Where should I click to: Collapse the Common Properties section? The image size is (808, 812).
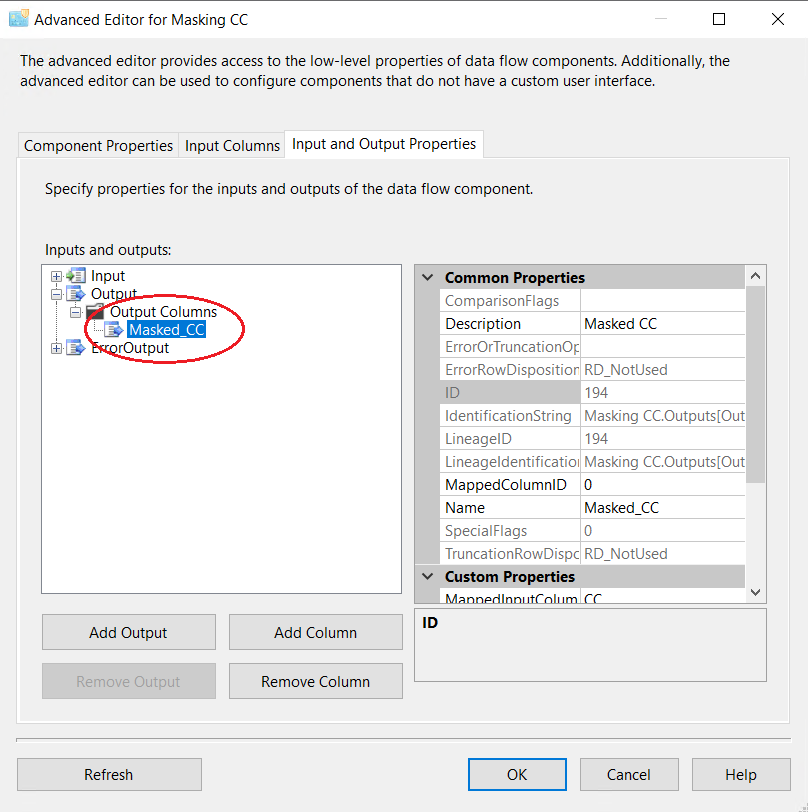[x=428, y=278]
